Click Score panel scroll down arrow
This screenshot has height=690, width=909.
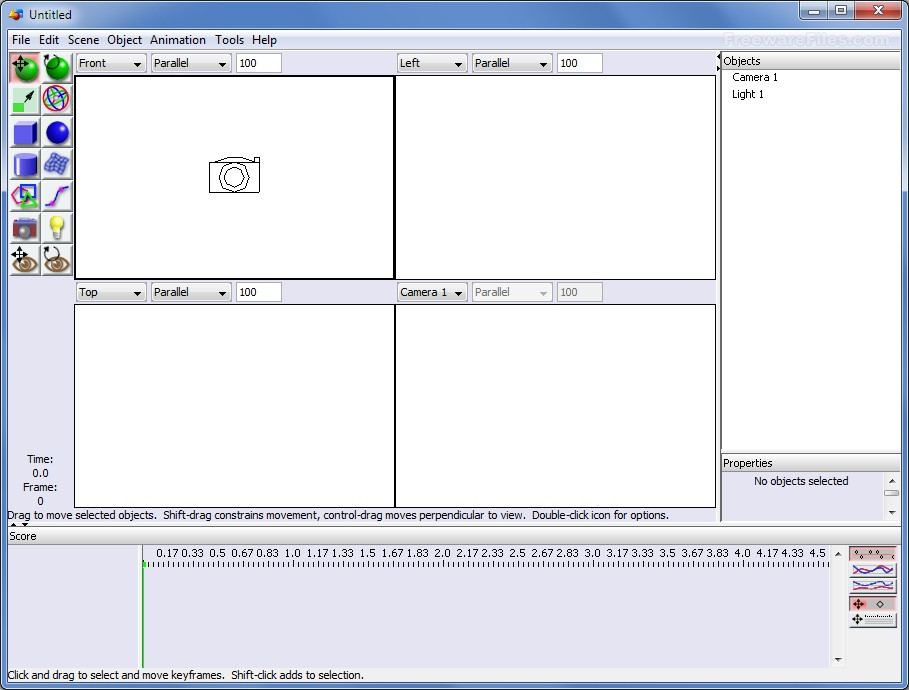(x=838, y=659)
